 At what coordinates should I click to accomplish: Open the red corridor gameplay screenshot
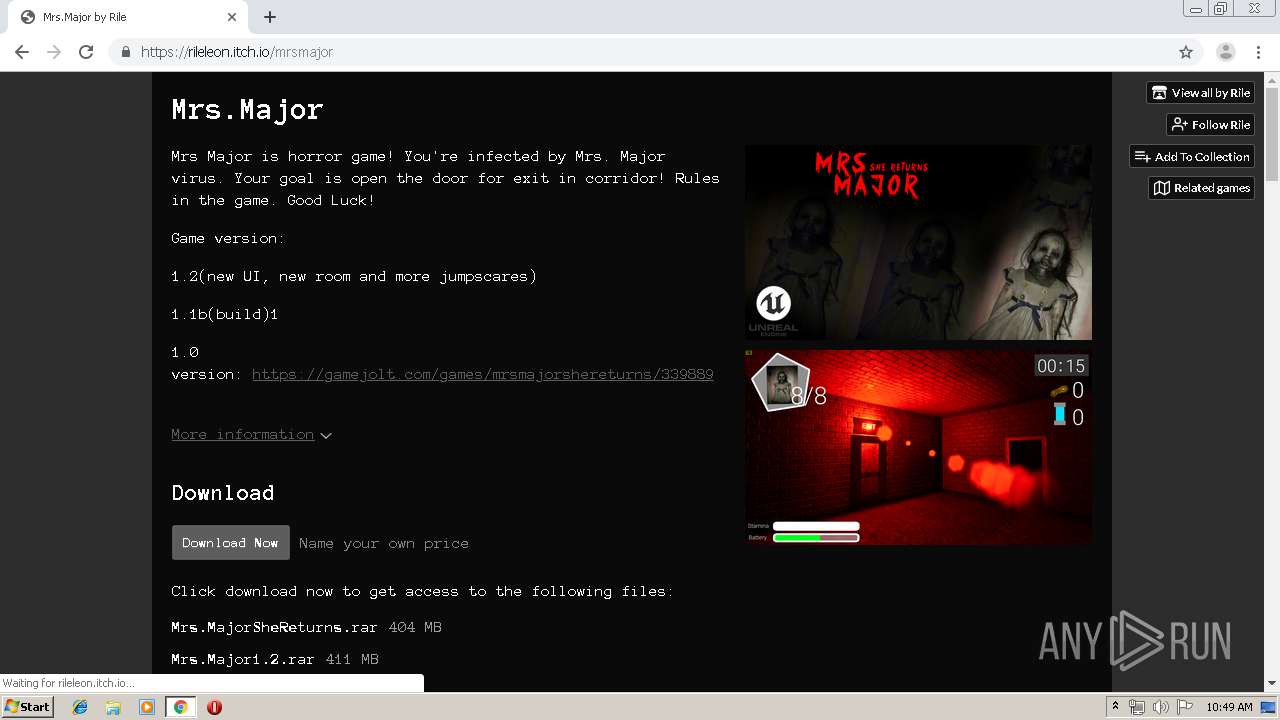(918, 447)
